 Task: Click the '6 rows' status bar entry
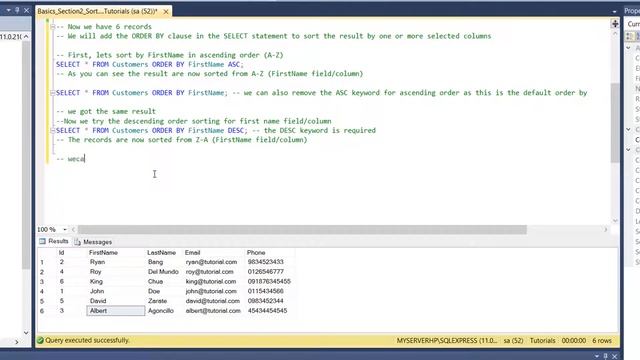602,340
